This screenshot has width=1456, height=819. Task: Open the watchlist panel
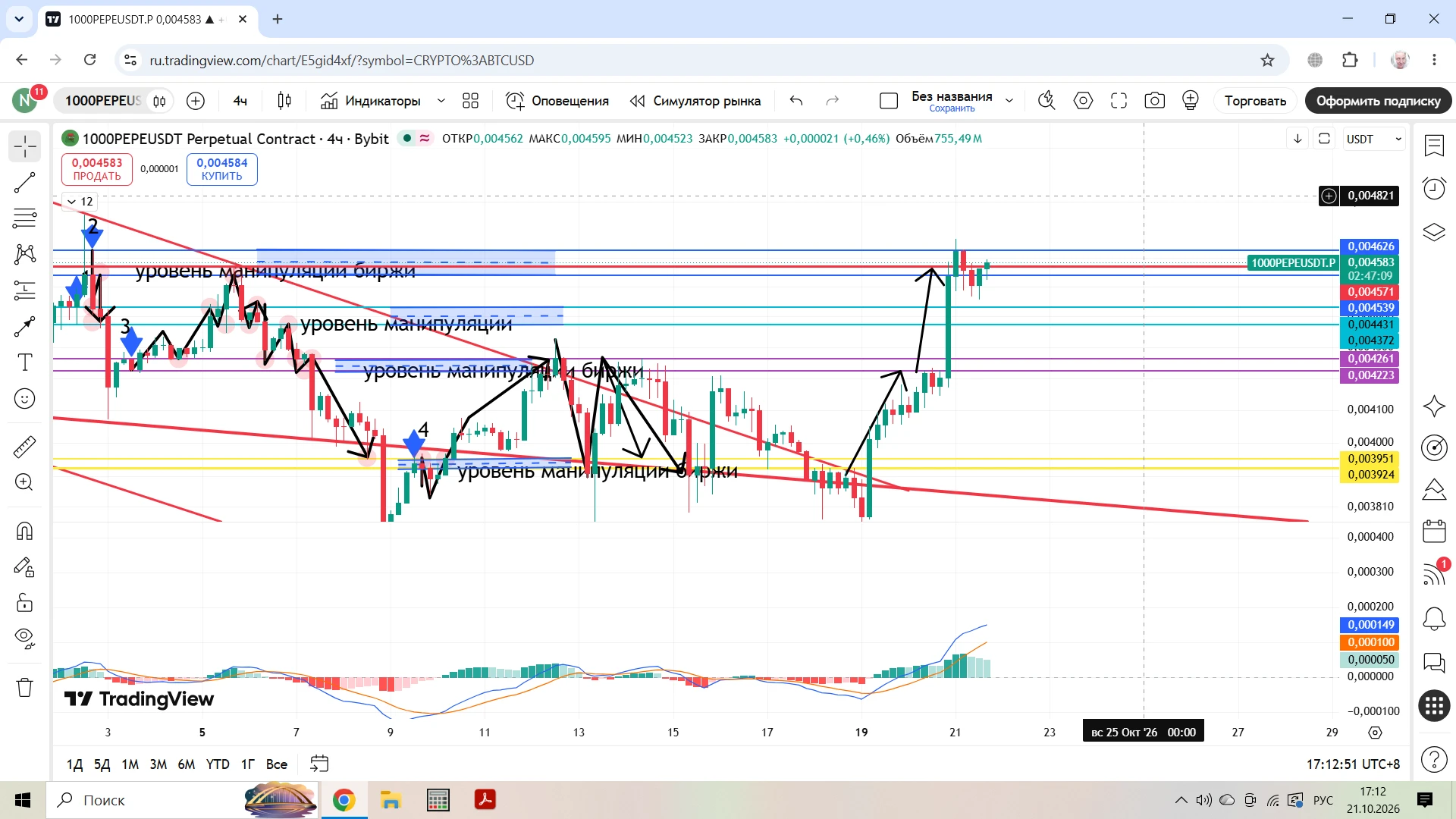coord(1434,146)
